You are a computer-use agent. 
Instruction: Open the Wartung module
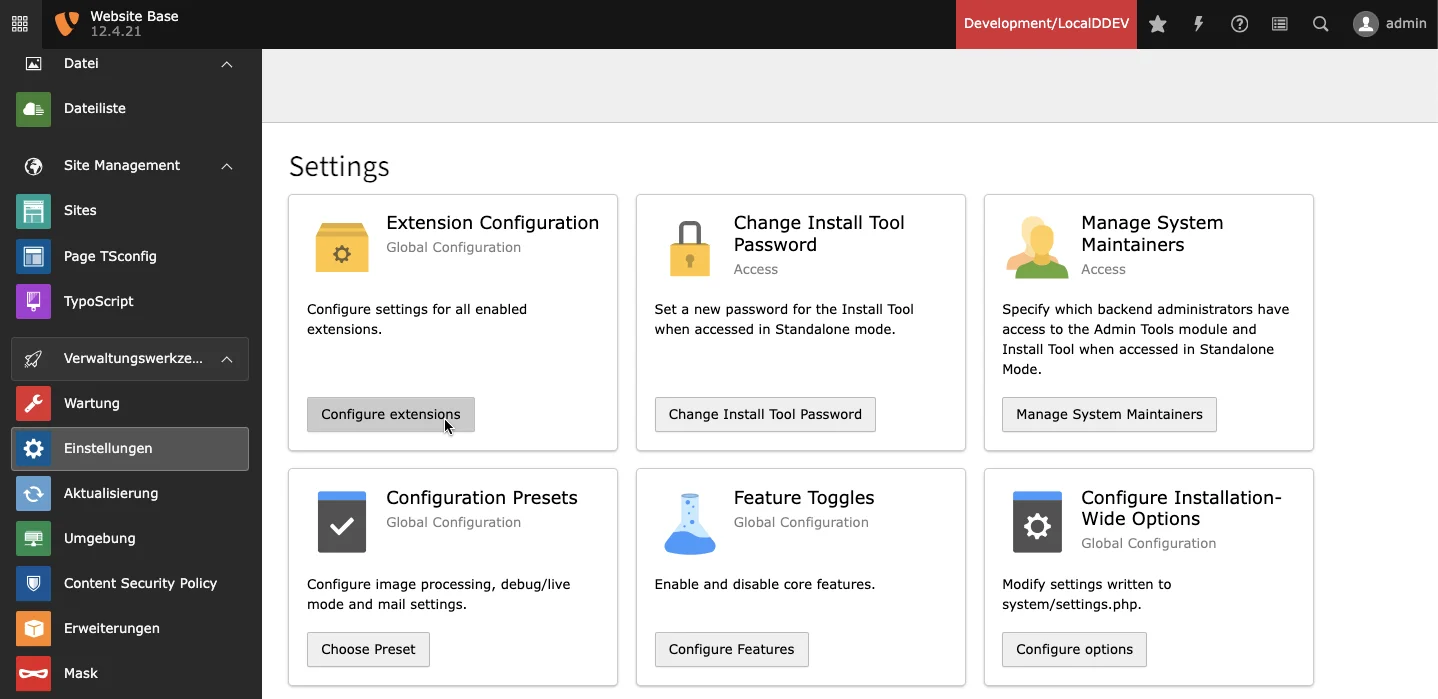(x=92, y=403)
